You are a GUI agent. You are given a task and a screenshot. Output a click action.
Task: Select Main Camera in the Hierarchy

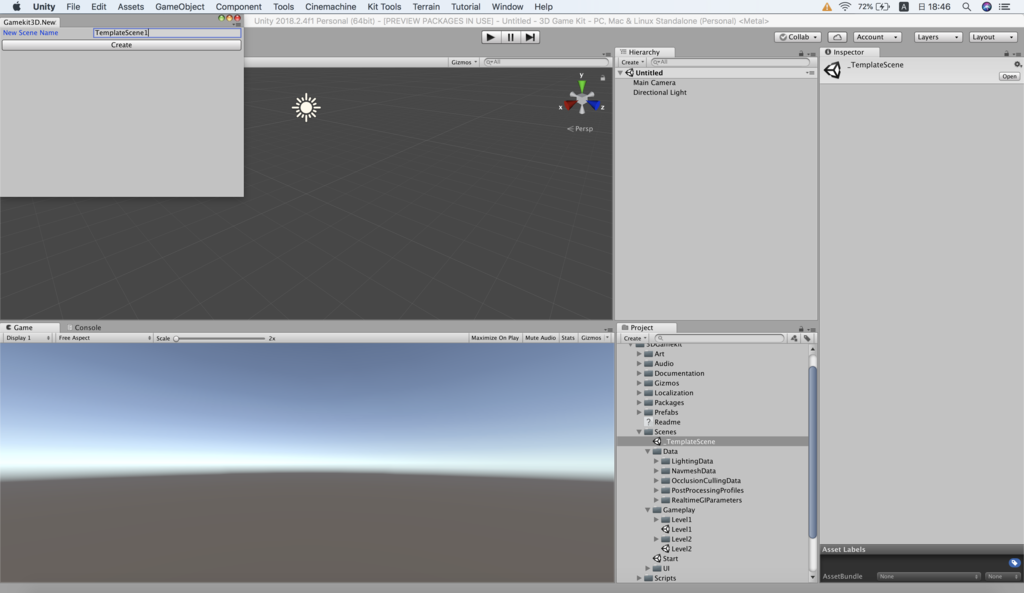(x=654, y=82)
